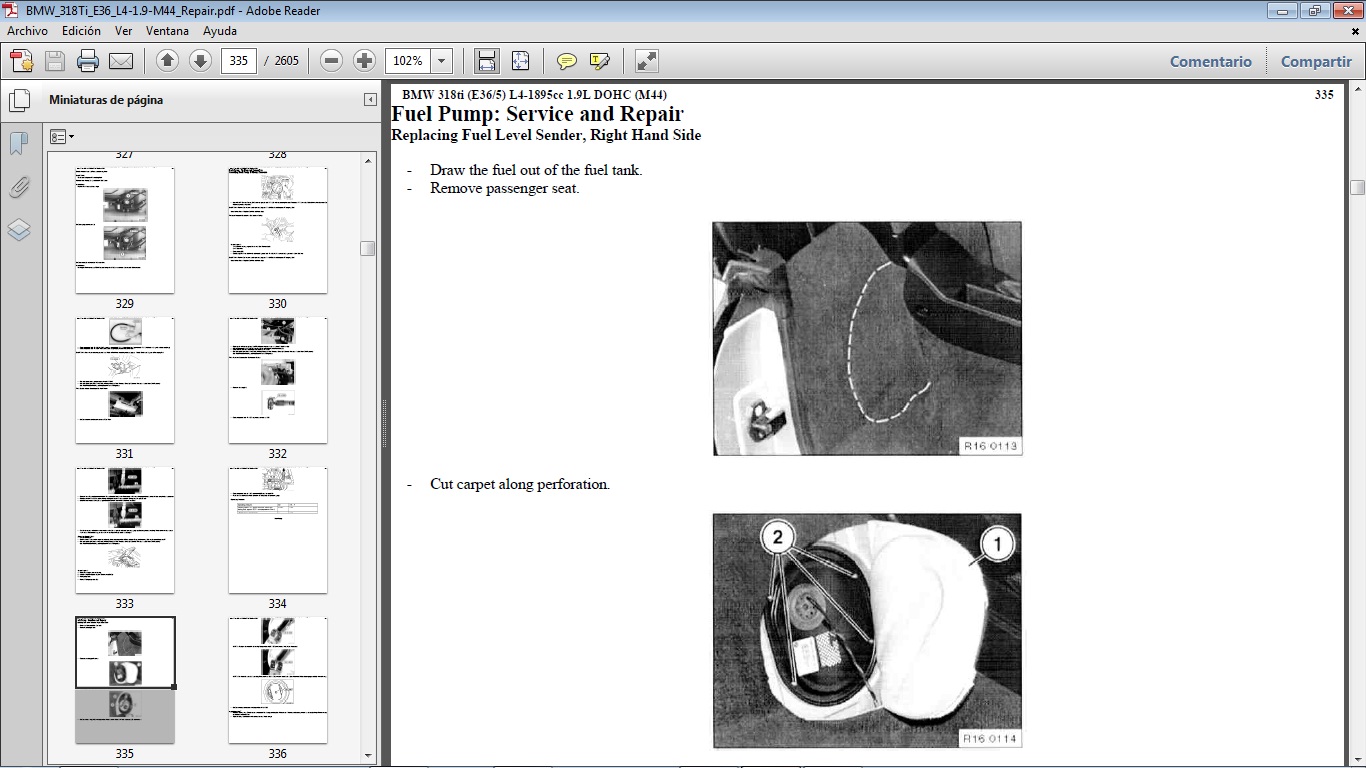Open the Compartir pane
1366x768 pixels.
(x=1315, y=61)
